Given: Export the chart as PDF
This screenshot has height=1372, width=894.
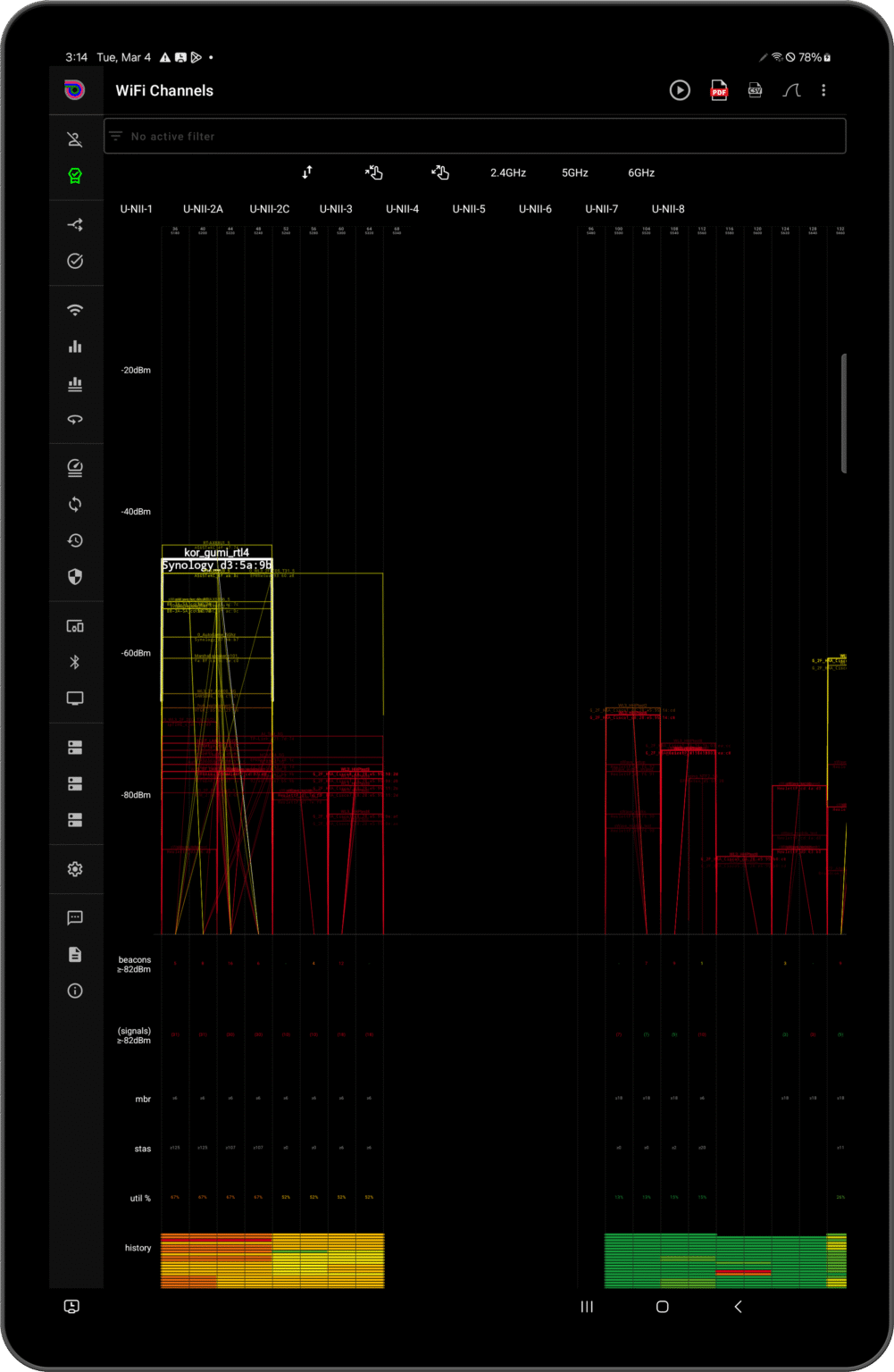Looking at the screenshot, I should 719,90.
